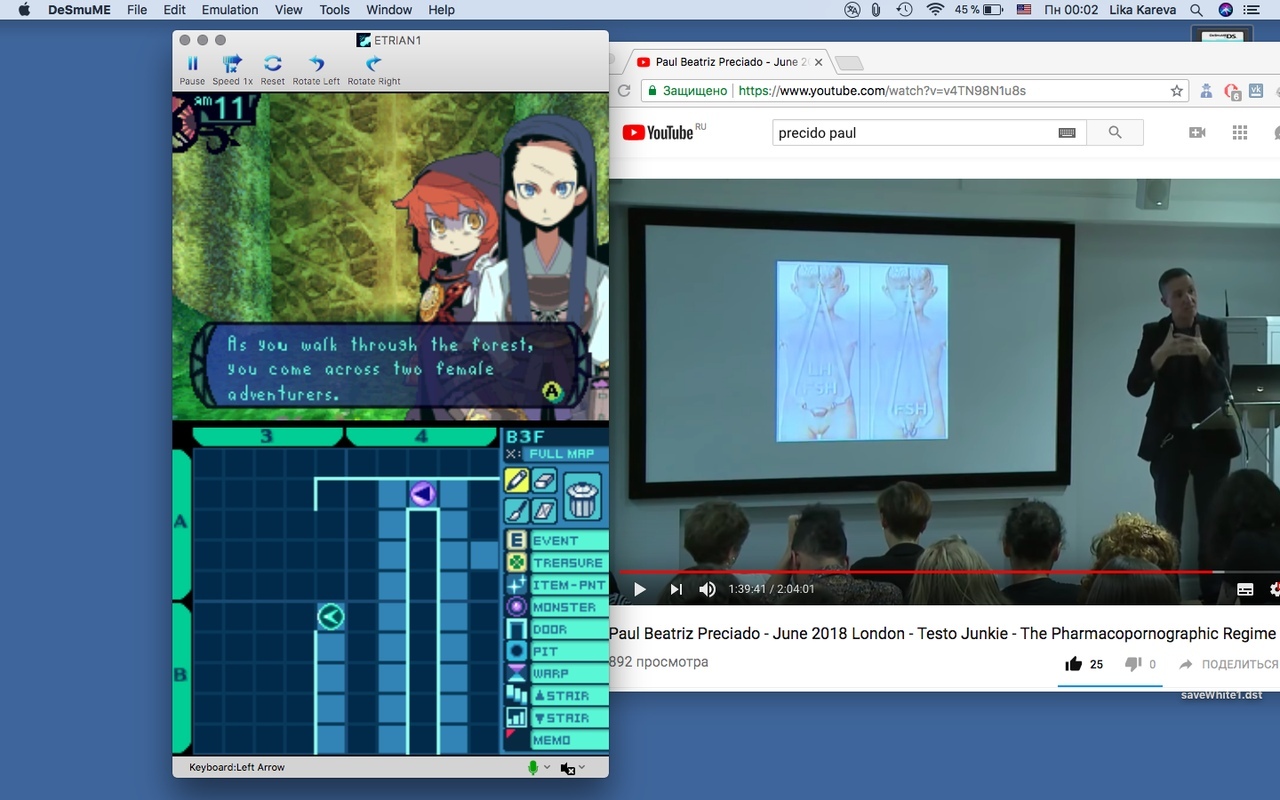Click the VK browser extension icon
Screen dimensions: 1280x800
pyautogui.click(x=1258, y=91)
